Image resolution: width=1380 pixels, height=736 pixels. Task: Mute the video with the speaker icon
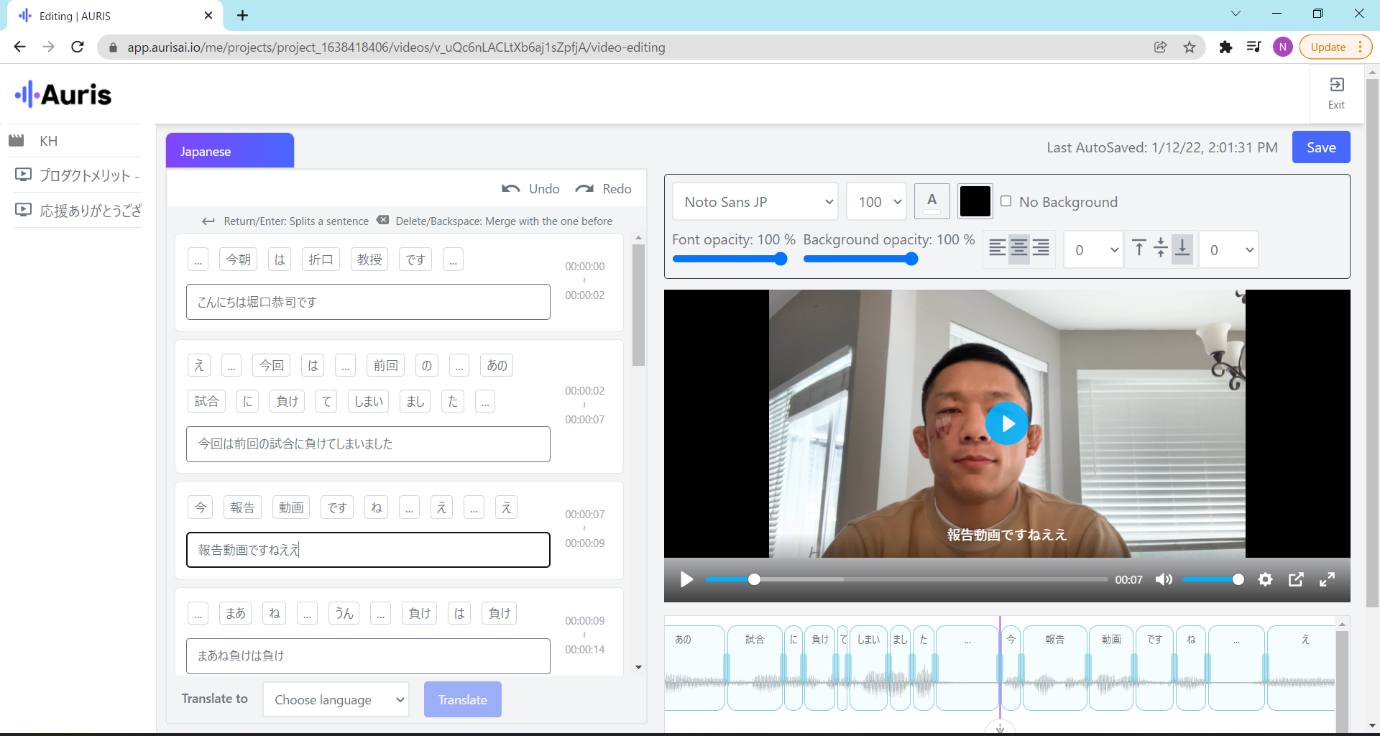pos(1164,579)
